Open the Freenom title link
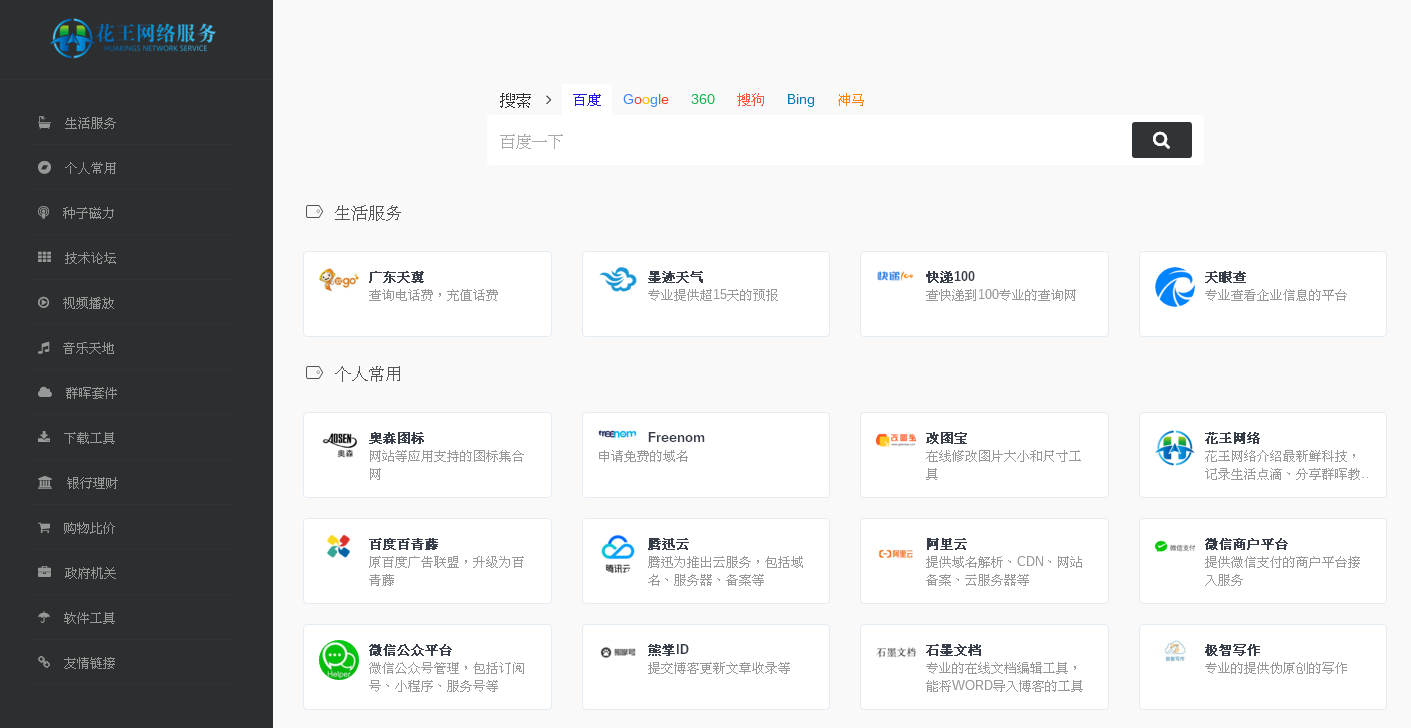This screenshot has height=728, width=1411. 676,437
